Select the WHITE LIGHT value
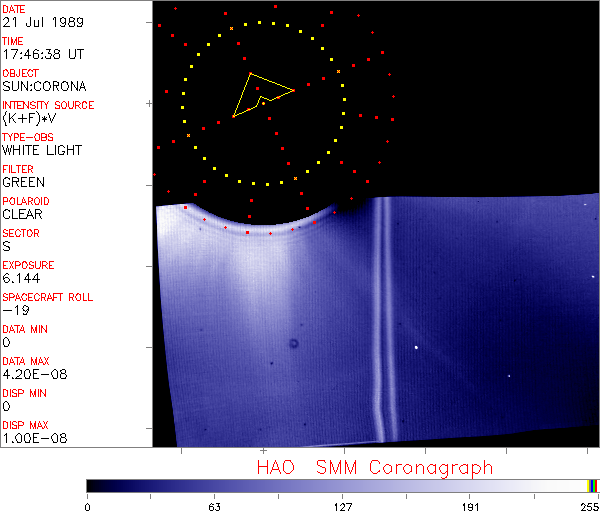Screen dimensions: 600x512 42,150
